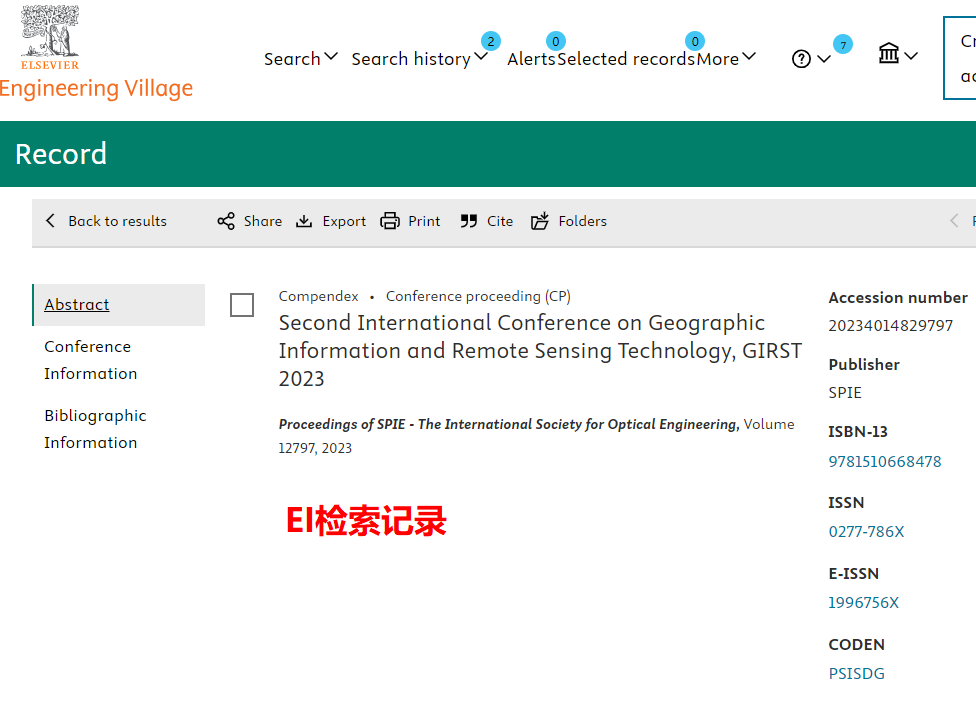Click the publisher name SPIE
This screenshot has height=708, width=976.
click(845, 393)
